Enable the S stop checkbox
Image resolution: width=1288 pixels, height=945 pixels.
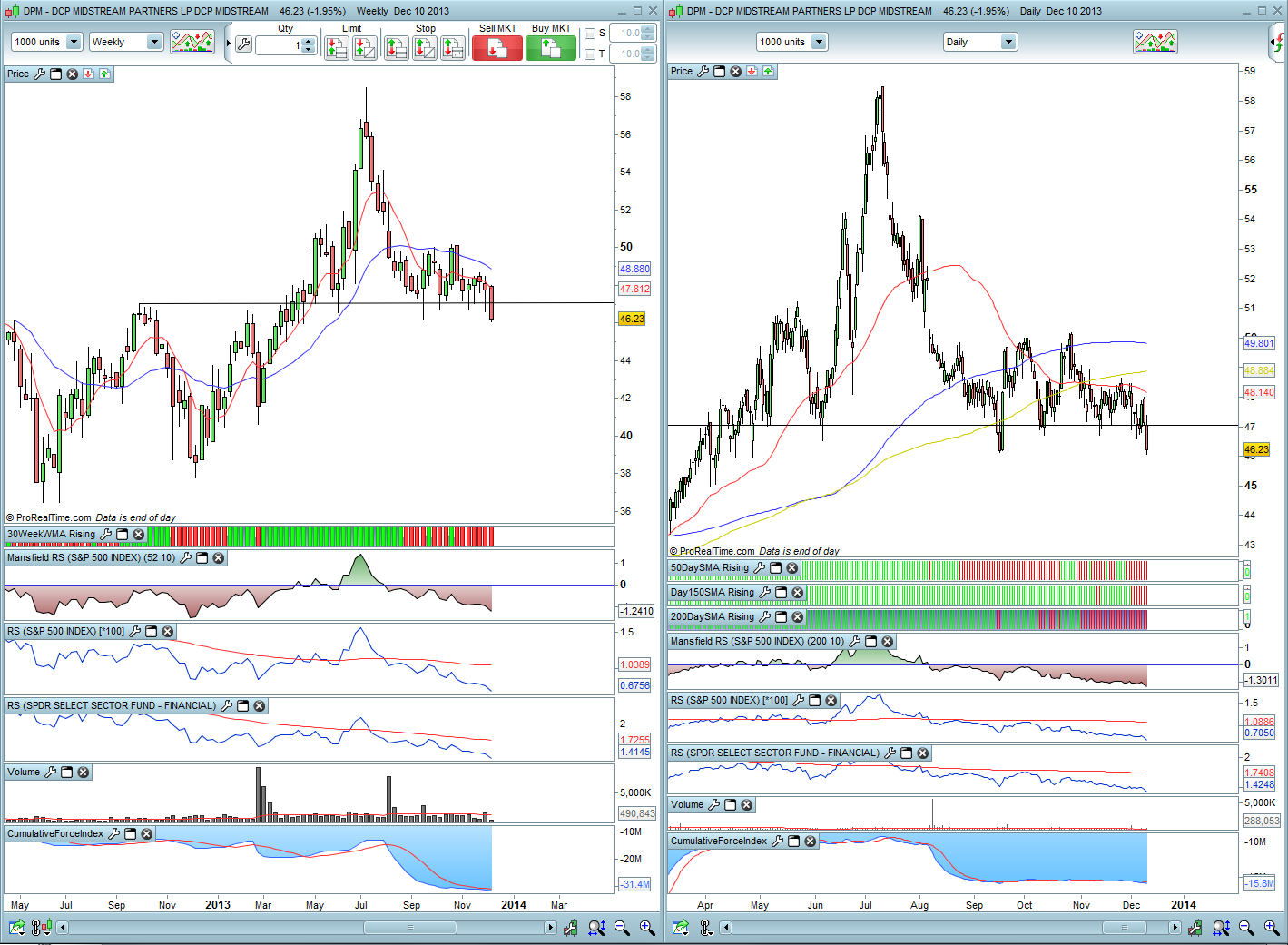pyautogui.click(x=590, y=34)
